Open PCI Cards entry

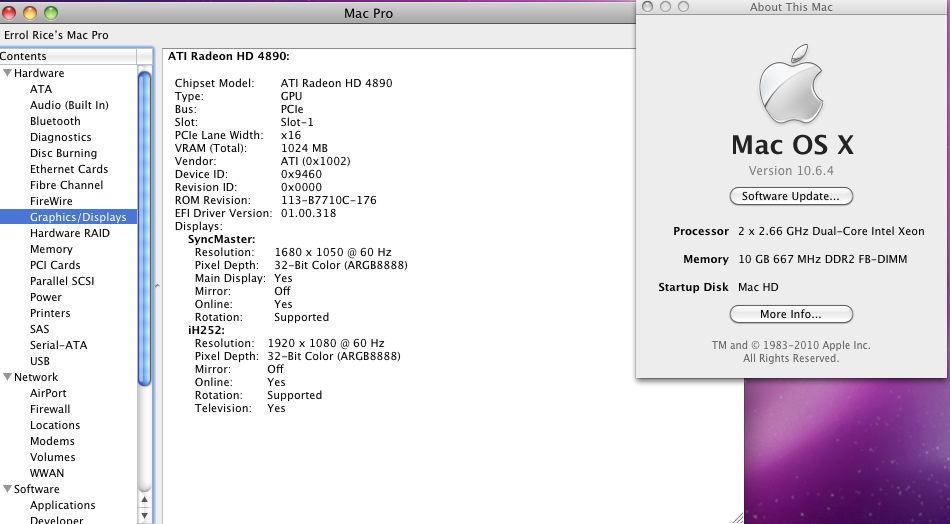point(55,265)
